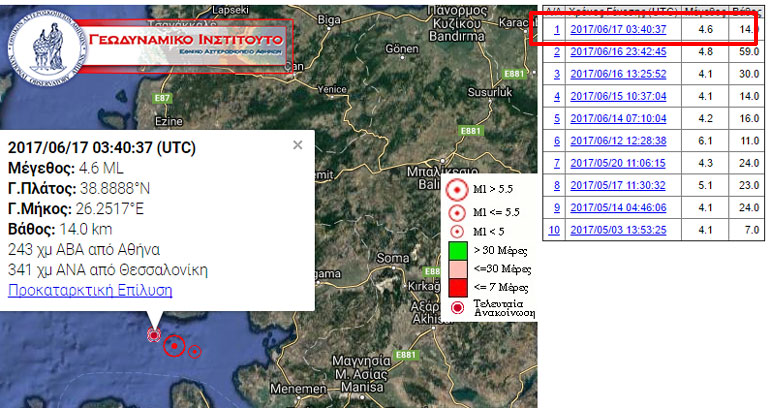Select the smallest earthquake marker on map

(195, 352)
